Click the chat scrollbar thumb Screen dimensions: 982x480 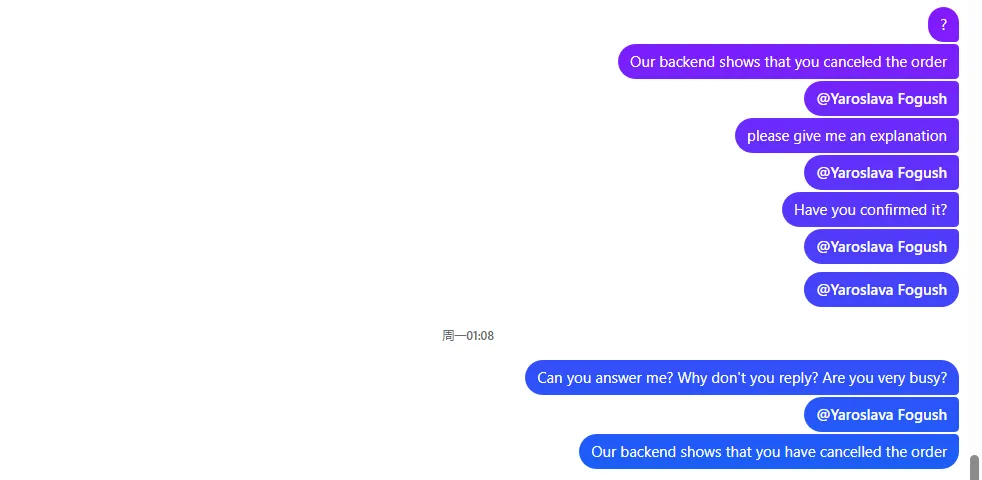tap(974, 467)
